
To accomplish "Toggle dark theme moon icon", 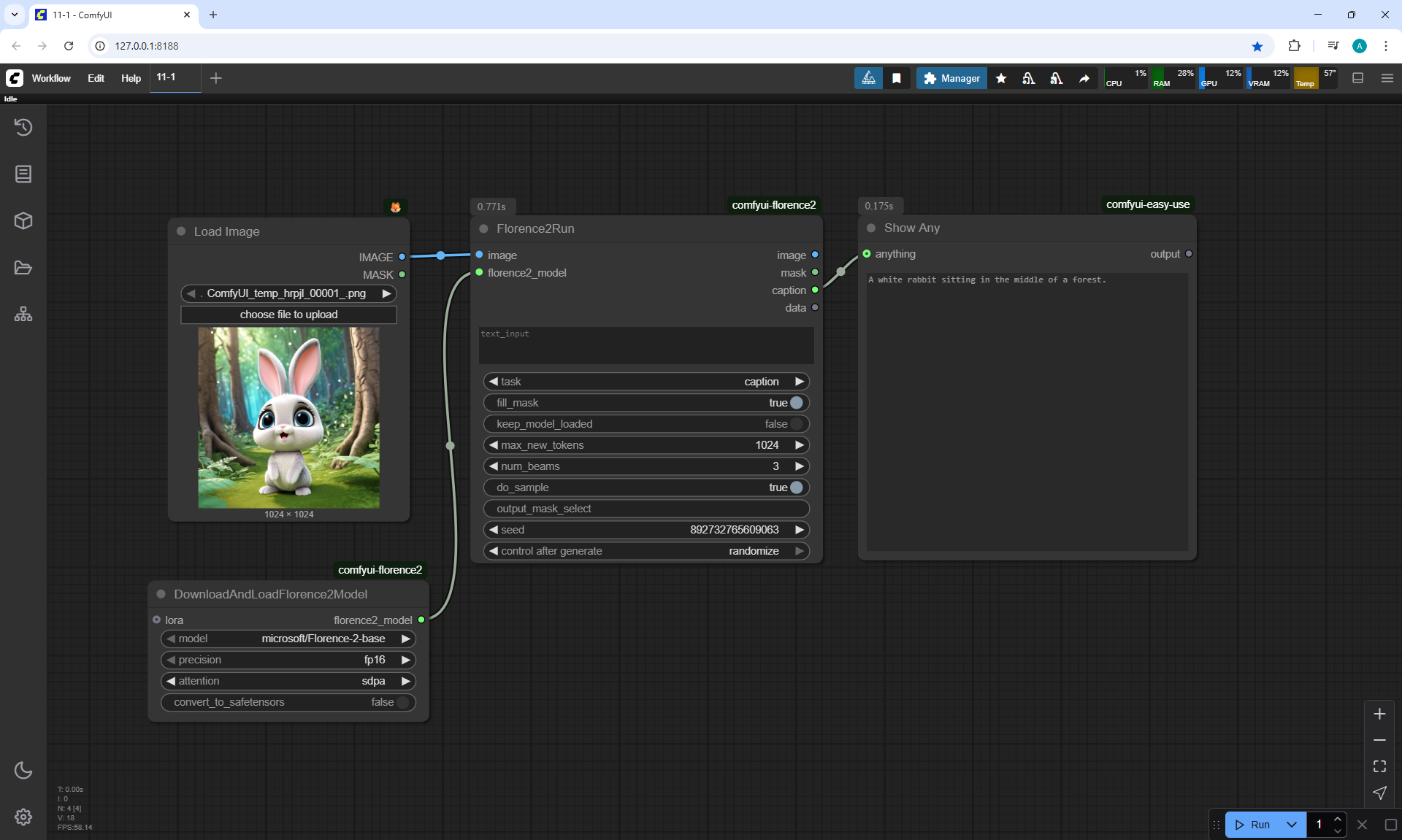I will (23, 770).
